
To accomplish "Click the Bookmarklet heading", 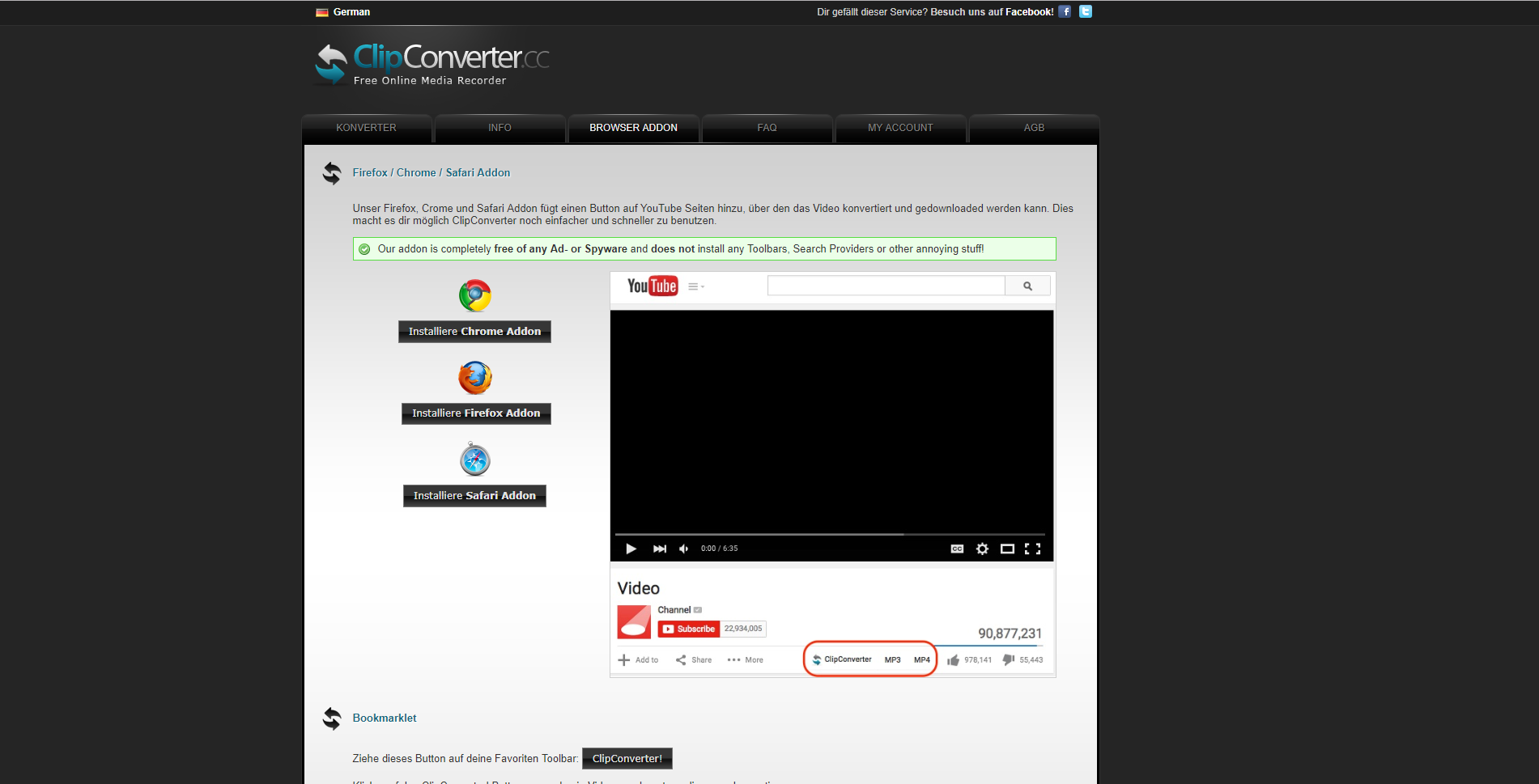I will (385, 718).
